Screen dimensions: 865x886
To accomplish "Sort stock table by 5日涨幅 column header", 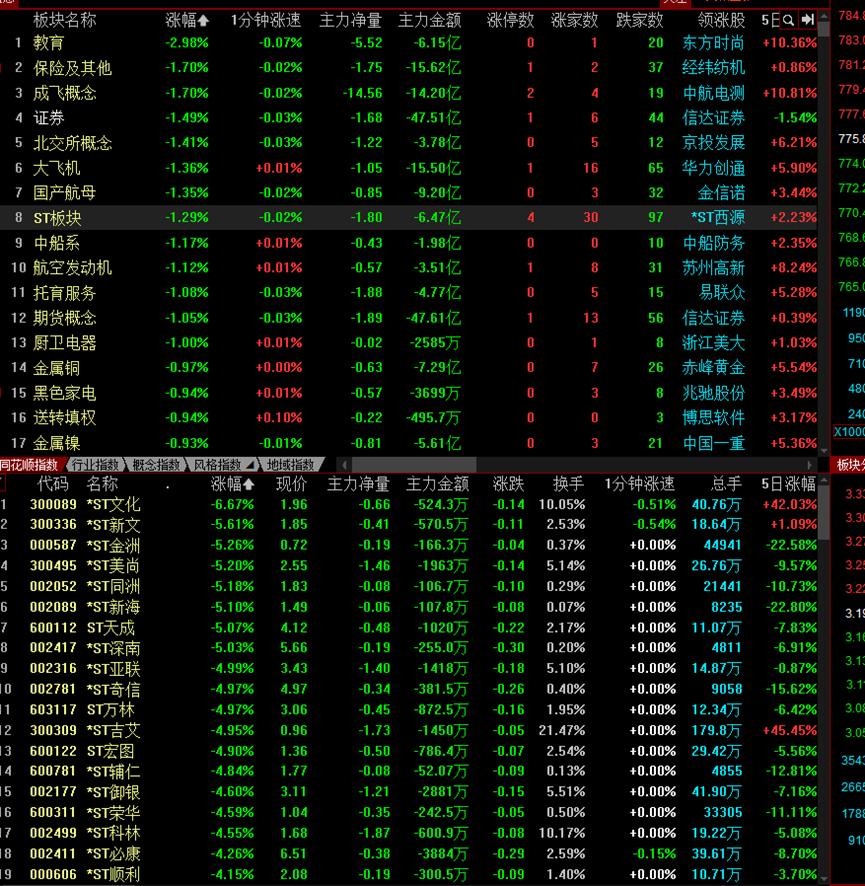I will (x=789, y=484).
